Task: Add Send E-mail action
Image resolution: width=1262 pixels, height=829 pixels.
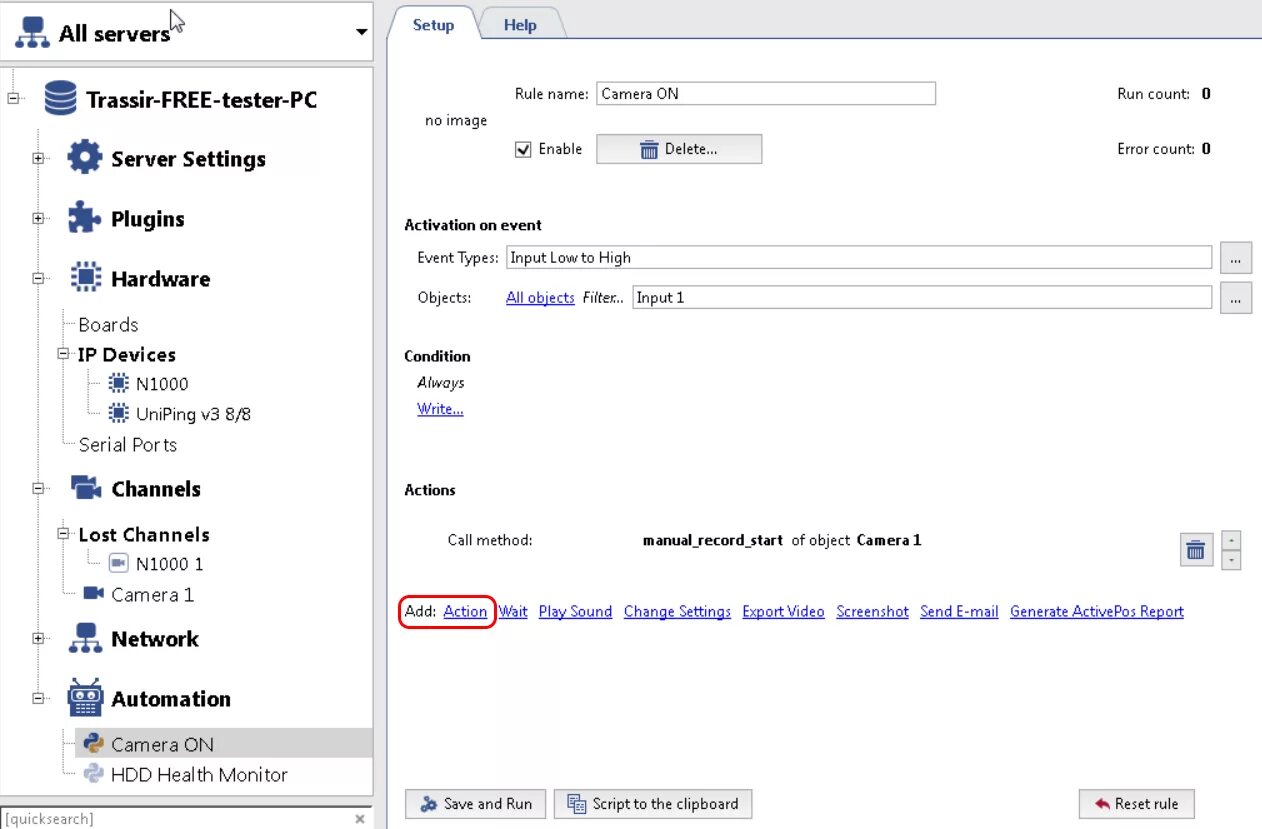Action: pyautogui.click(x=959, y=611)
